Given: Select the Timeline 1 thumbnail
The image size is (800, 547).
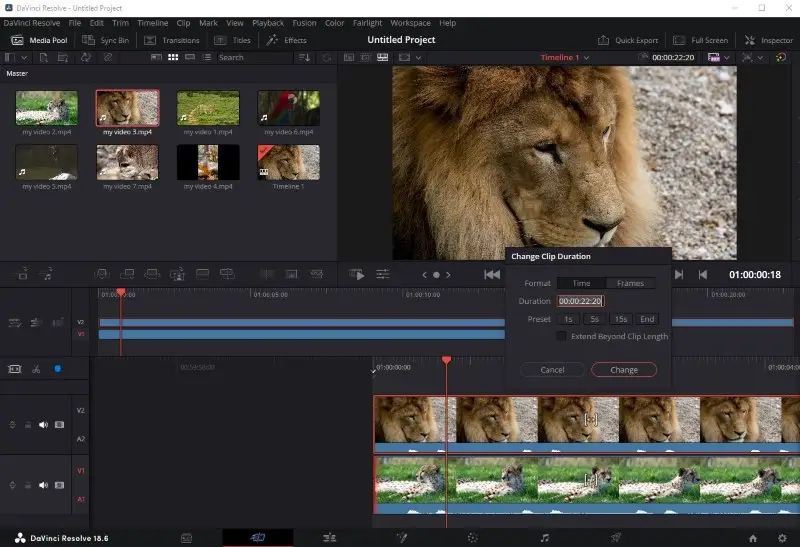Looking at the screenshot, I should tap(289, 162).
